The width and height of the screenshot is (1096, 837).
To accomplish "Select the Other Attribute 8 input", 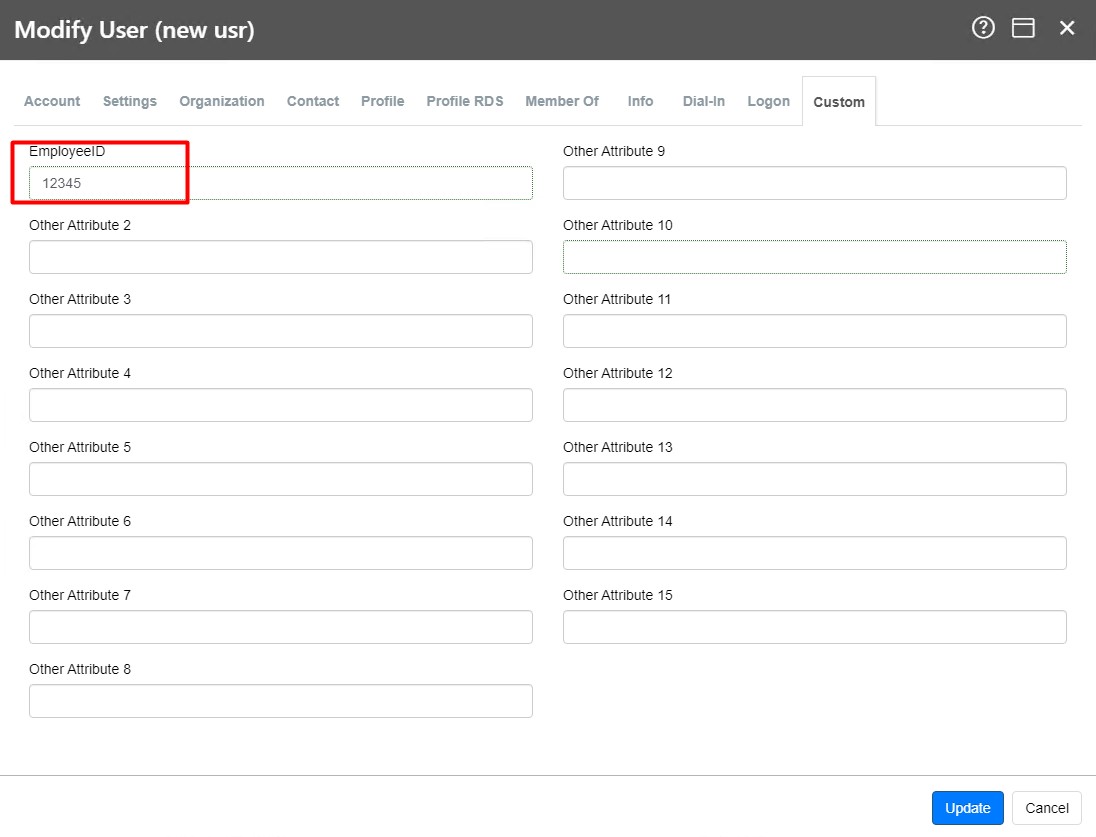I will click(x=280, y=701).
